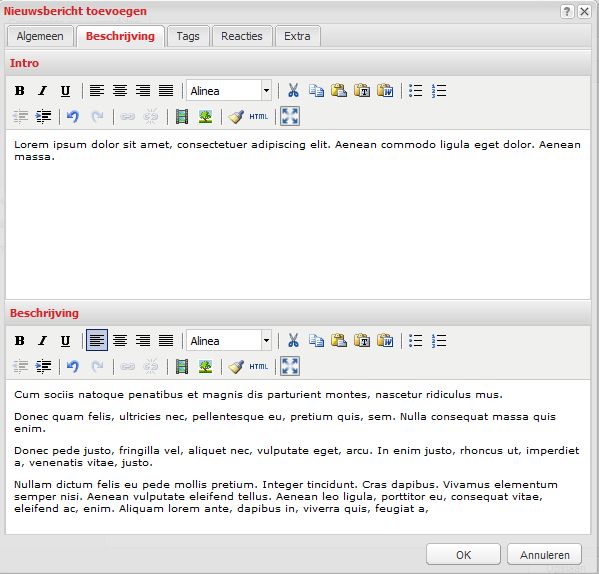Screen dimensions: 599x574
Task: Open the Reacties tab
Action: point(242,36)
